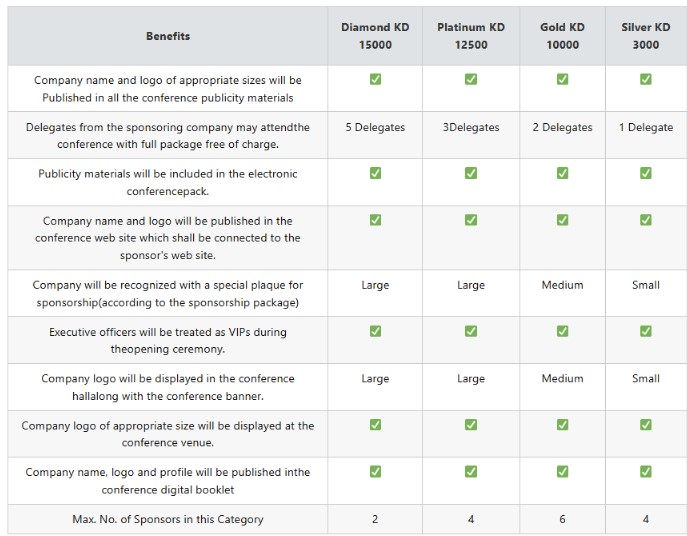
Task: Click Medium in the special plaque row
Action: tap(562, 285)
